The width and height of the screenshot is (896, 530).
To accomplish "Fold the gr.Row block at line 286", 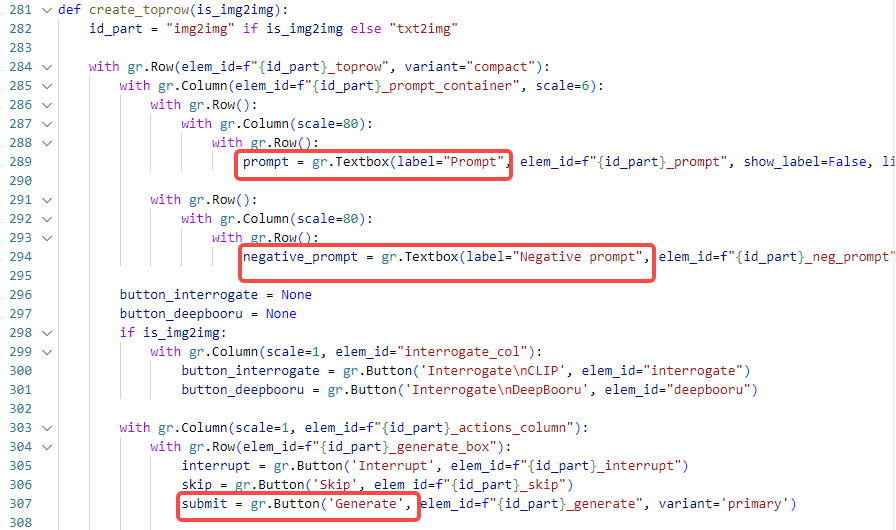I will pyautogui.click(x=47, y=105).
